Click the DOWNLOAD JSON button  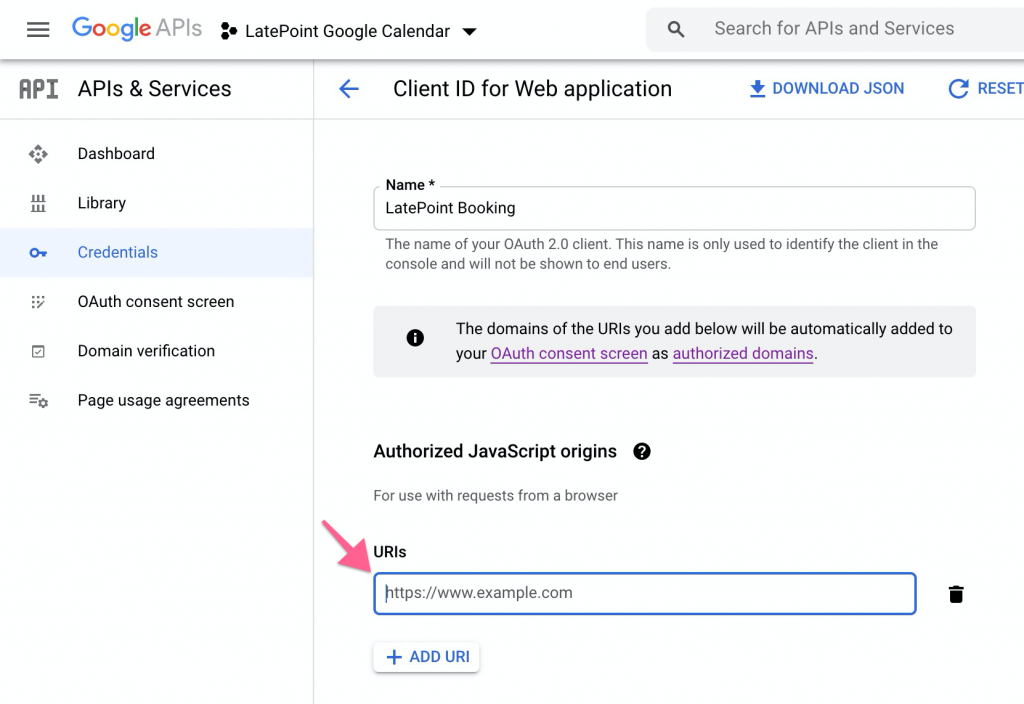(826, 88)
